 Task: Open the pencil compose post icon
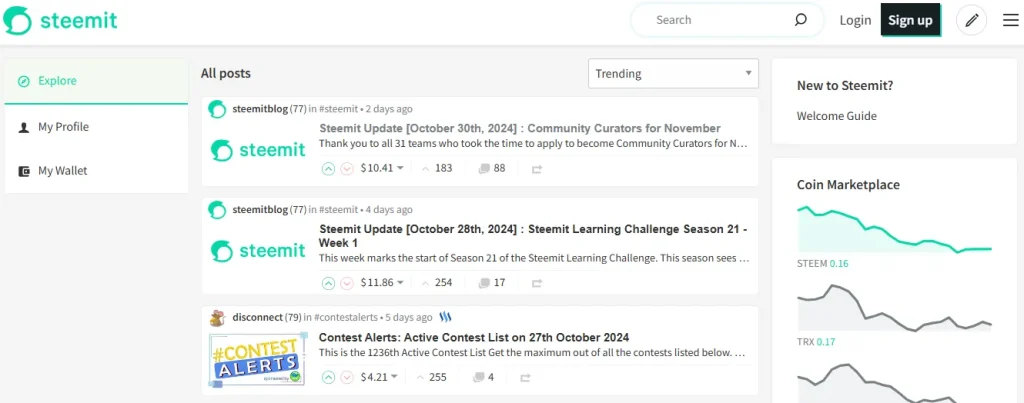tap(971, 20)
